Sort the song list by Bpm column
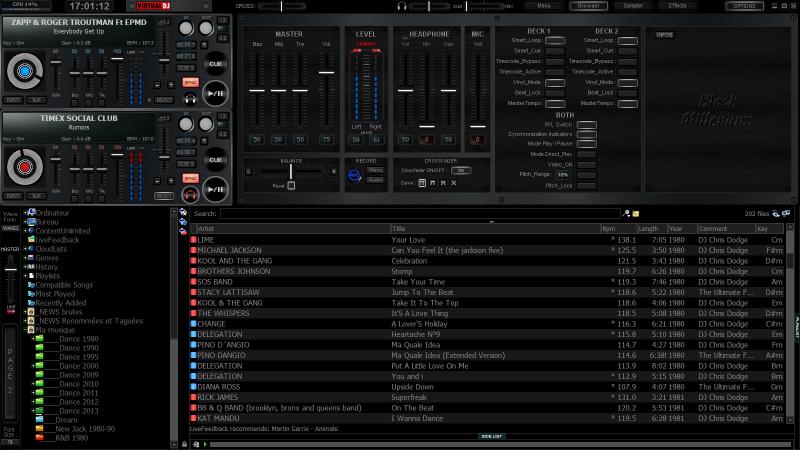800x450 pixels. pos(618,229)
